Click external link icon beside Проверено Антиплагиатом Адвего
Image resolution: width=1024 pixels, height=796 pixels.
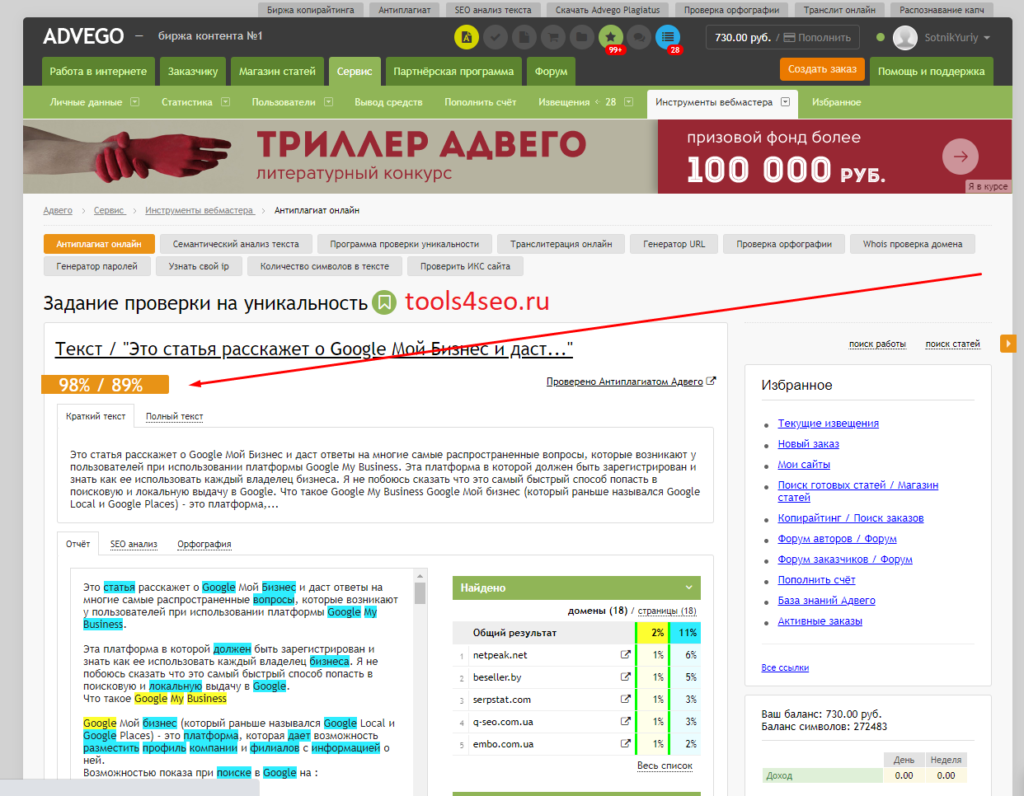pyautogui.click(x=711, y=381)
